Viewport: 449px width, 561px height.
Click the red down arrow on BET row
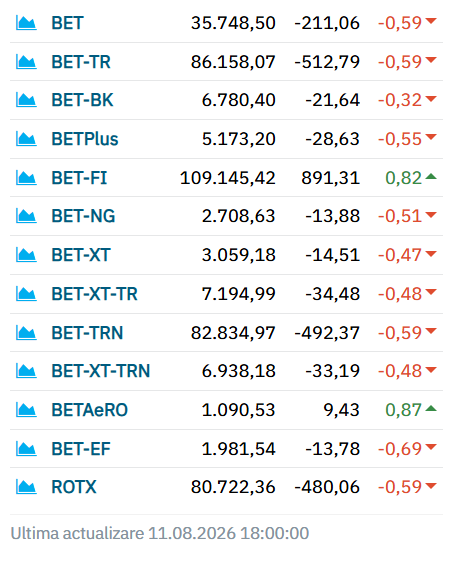[431, 21]
